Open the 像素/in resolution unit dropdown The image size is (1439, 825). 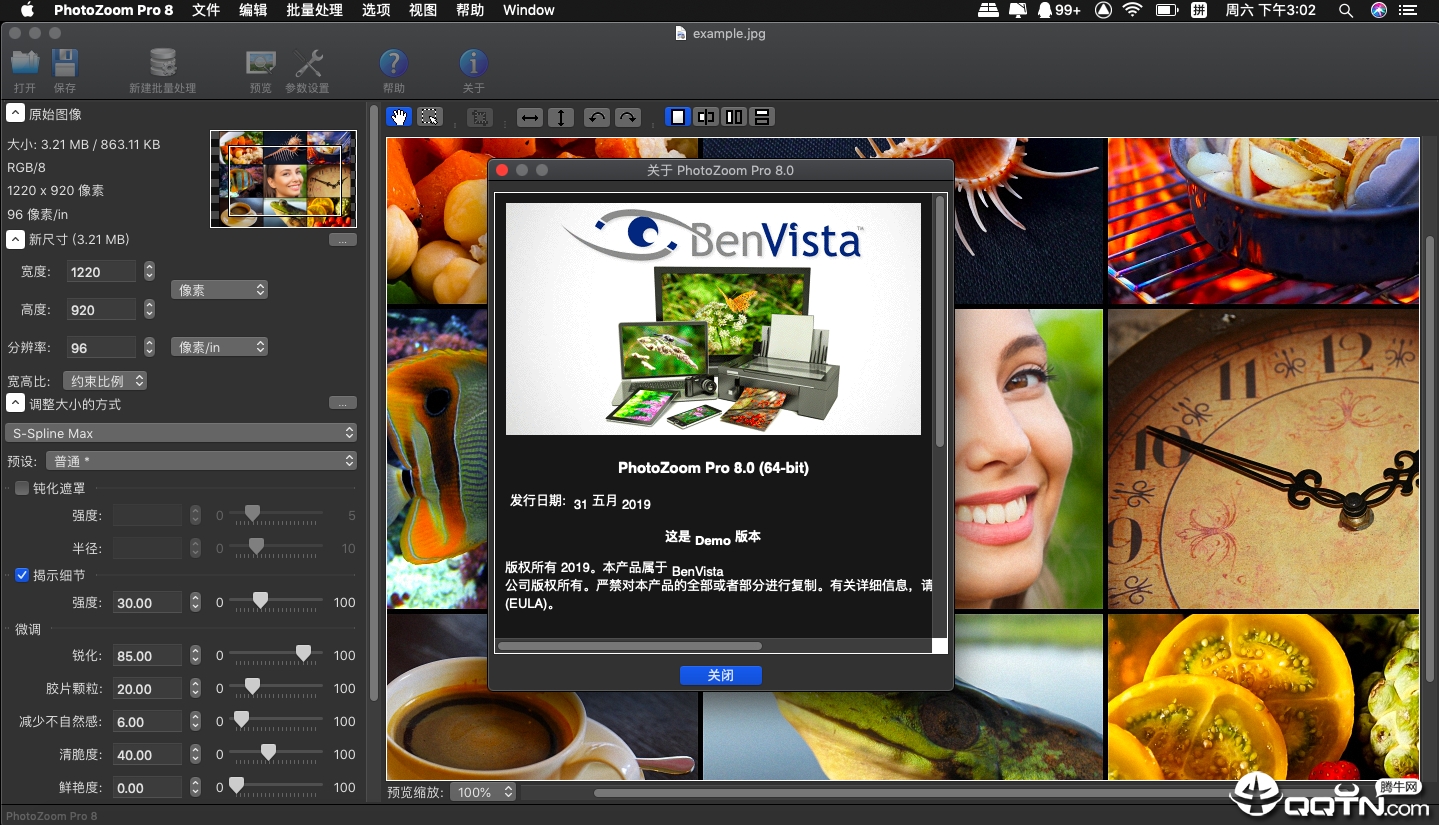(219, 347)
